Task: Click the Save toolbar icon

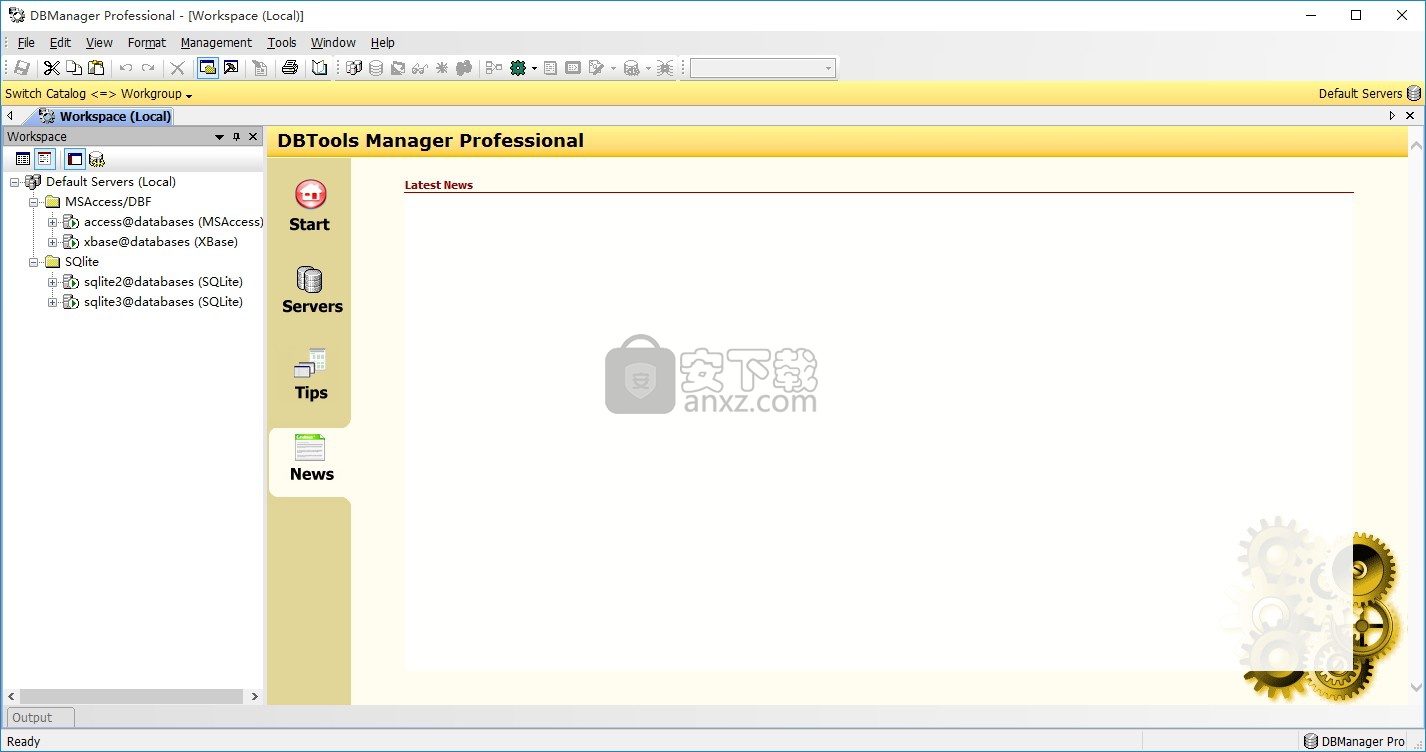Action: 21,68
